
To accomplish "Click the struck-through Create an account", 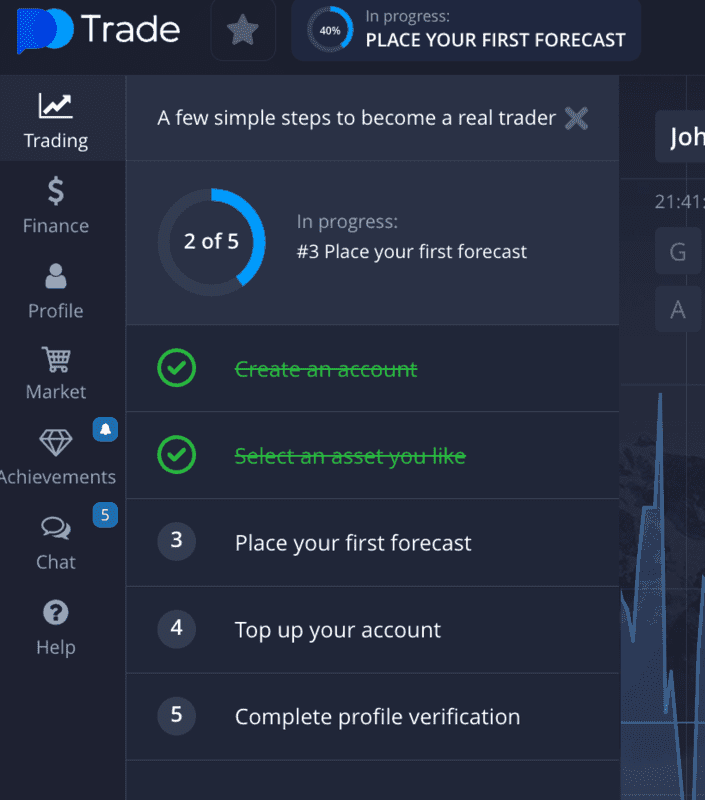I will [326, 369].
